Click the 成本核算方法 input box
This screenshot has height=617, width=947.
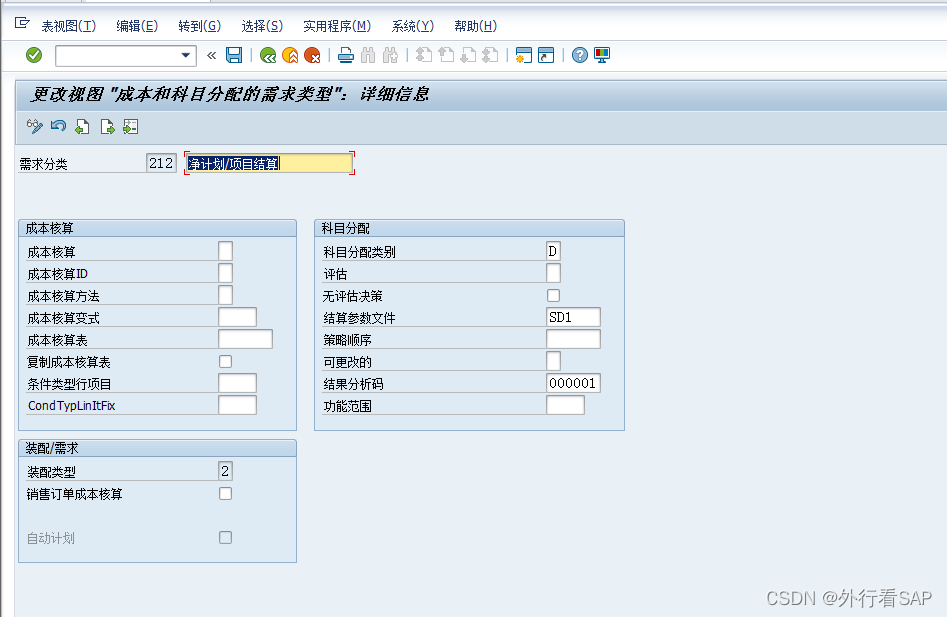(225, 295)
